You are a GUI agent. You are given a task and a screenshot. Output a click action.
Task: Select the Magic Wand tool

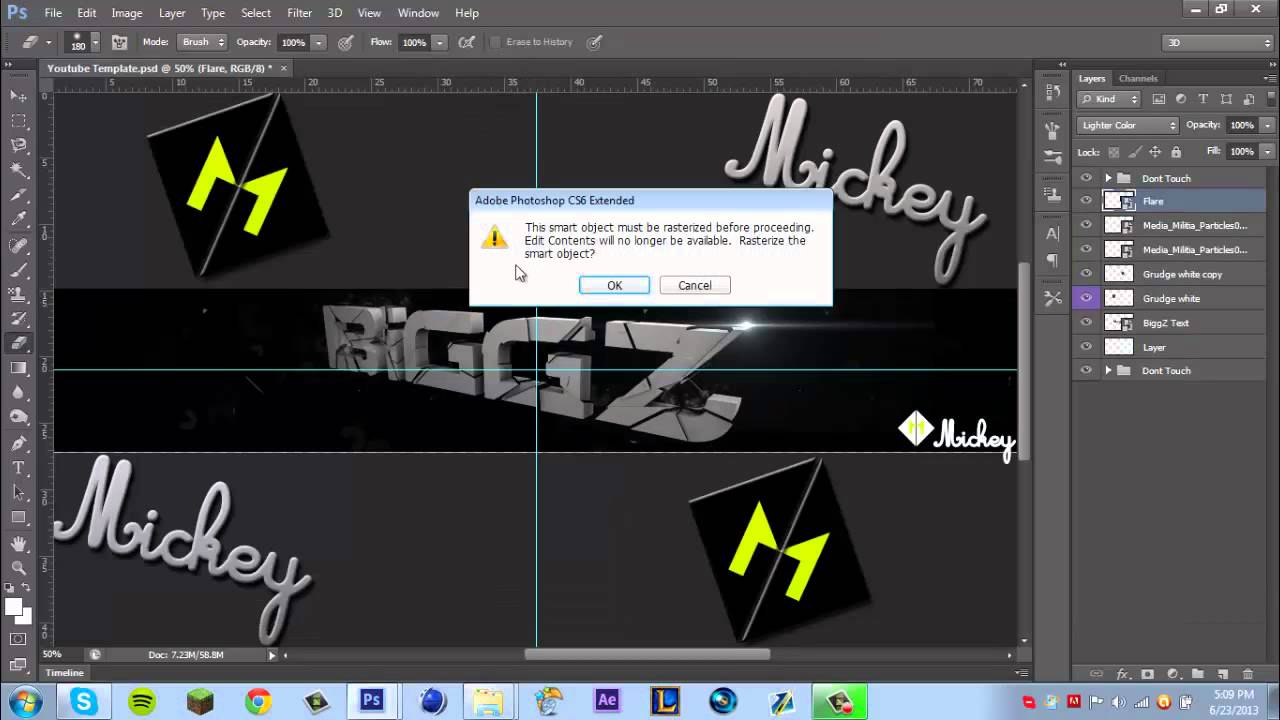click(x=18, y=171)
